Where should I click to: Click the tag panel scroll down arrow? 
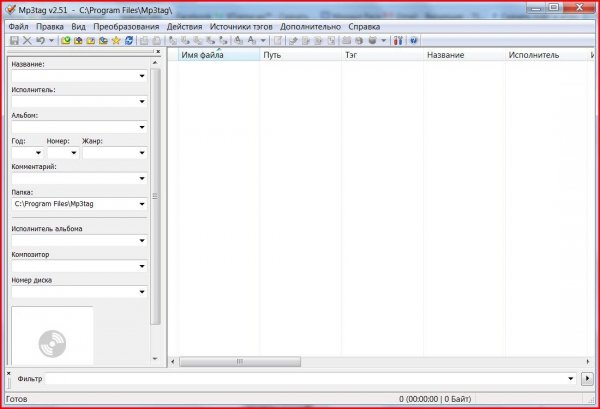(x=155, y=359)
